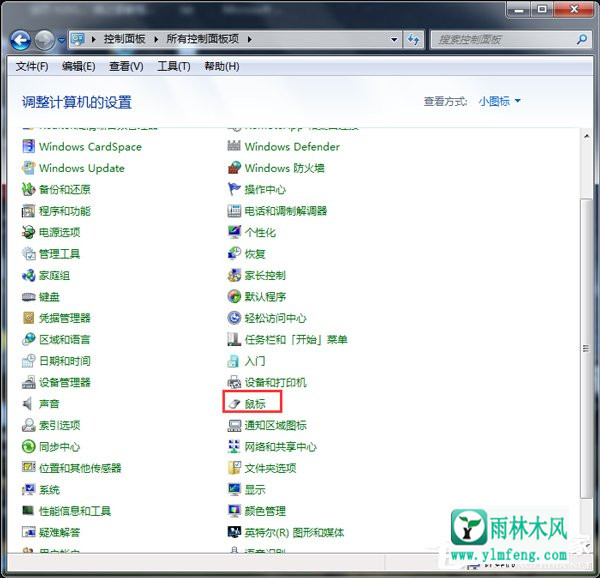This screenshot has height=578, width=600.
Task: Open the Windows Update icon
Action: click(28, 168)
